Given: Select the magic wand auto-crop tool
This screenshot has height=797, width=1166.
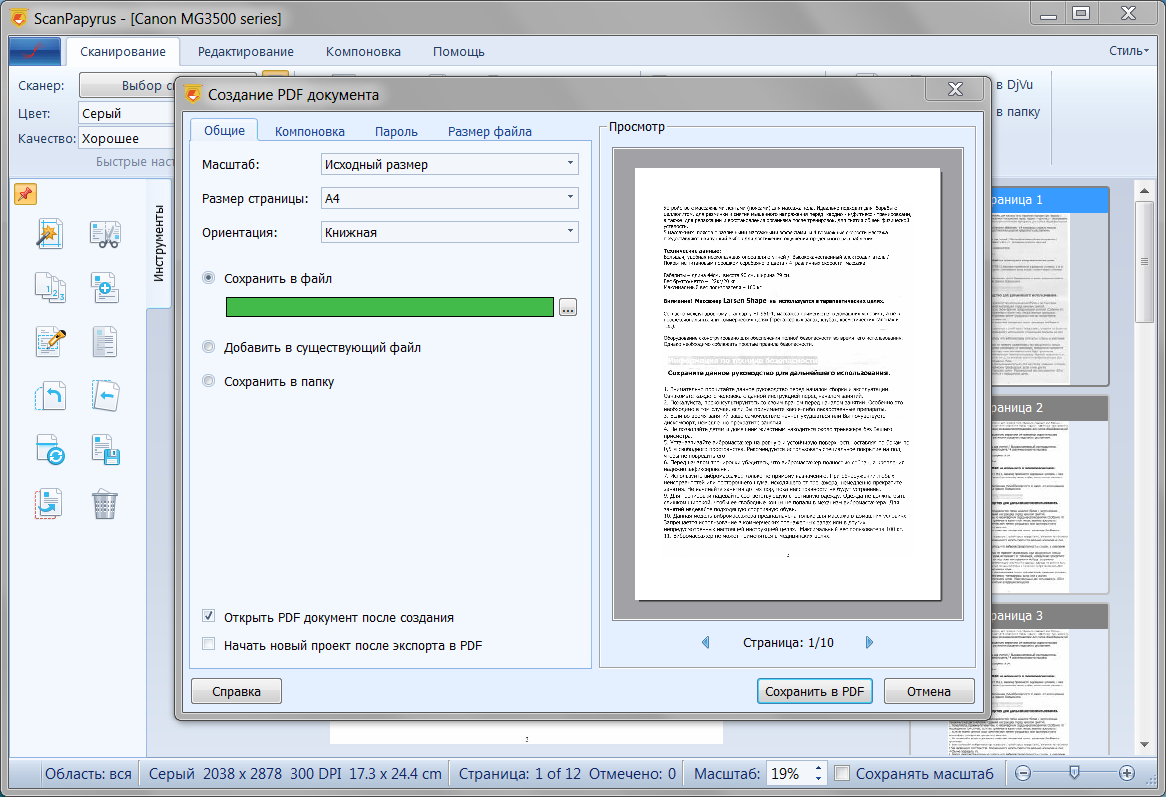Looking at the screenshot, I should pyautogui.click(x=50, y=235).
